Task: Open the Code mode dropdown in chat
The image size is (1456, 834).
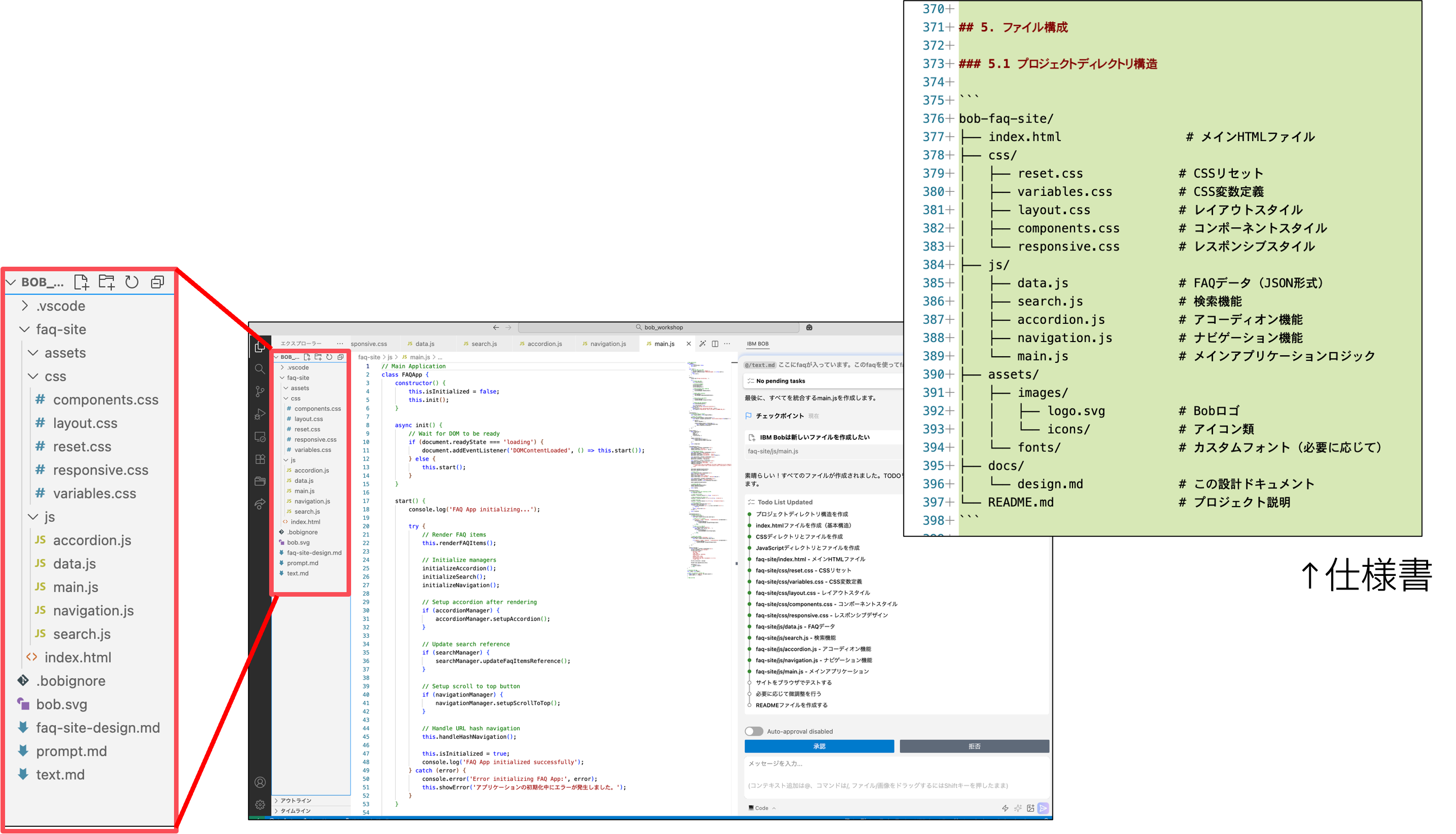Action: [x=762, y=808]
